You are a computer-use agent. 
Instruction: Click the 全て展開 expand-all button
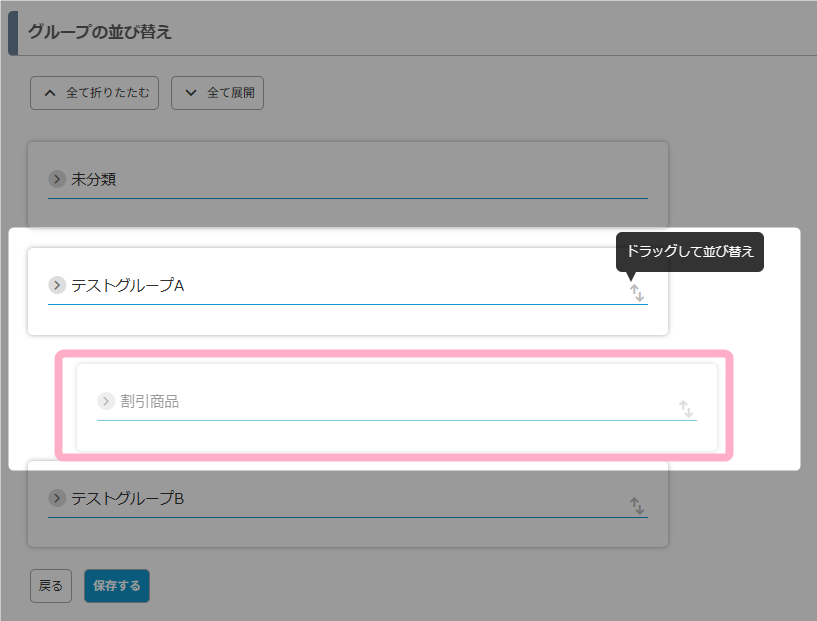pos(217,93)
